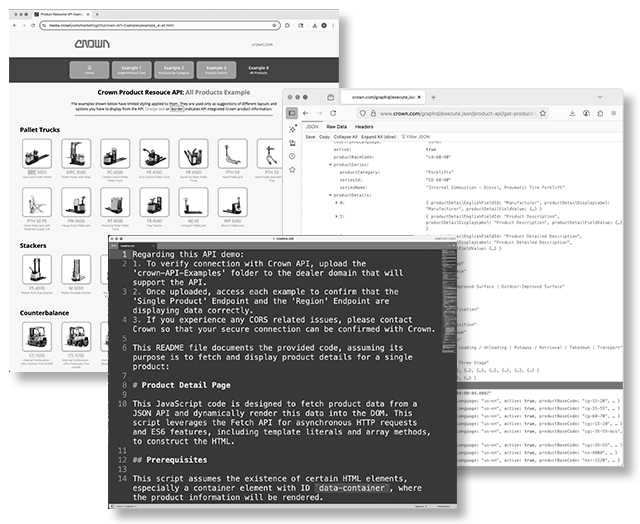The height and width of the screenshot is (524, 640).
Task: Click the Firefox URL bar showing www.crown.com
Action: coord(453,113)
